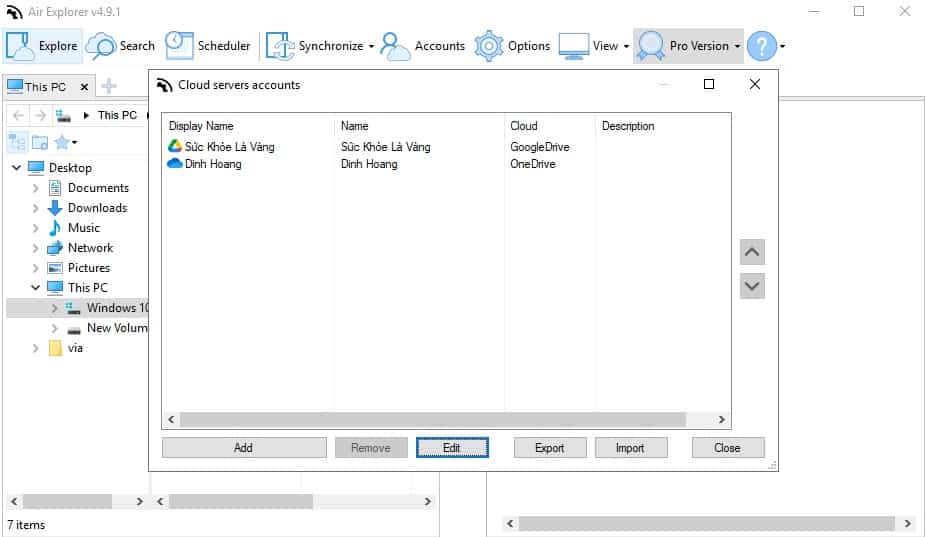
Task: Select the via folder
Action: point(75,348)
